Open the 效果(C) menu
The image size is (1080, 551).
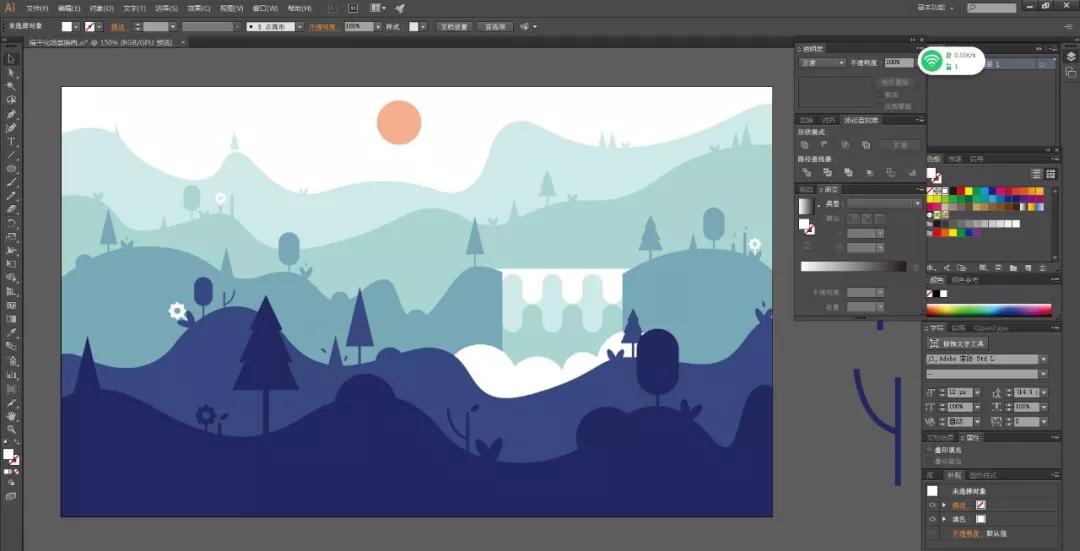pos(198,8)
